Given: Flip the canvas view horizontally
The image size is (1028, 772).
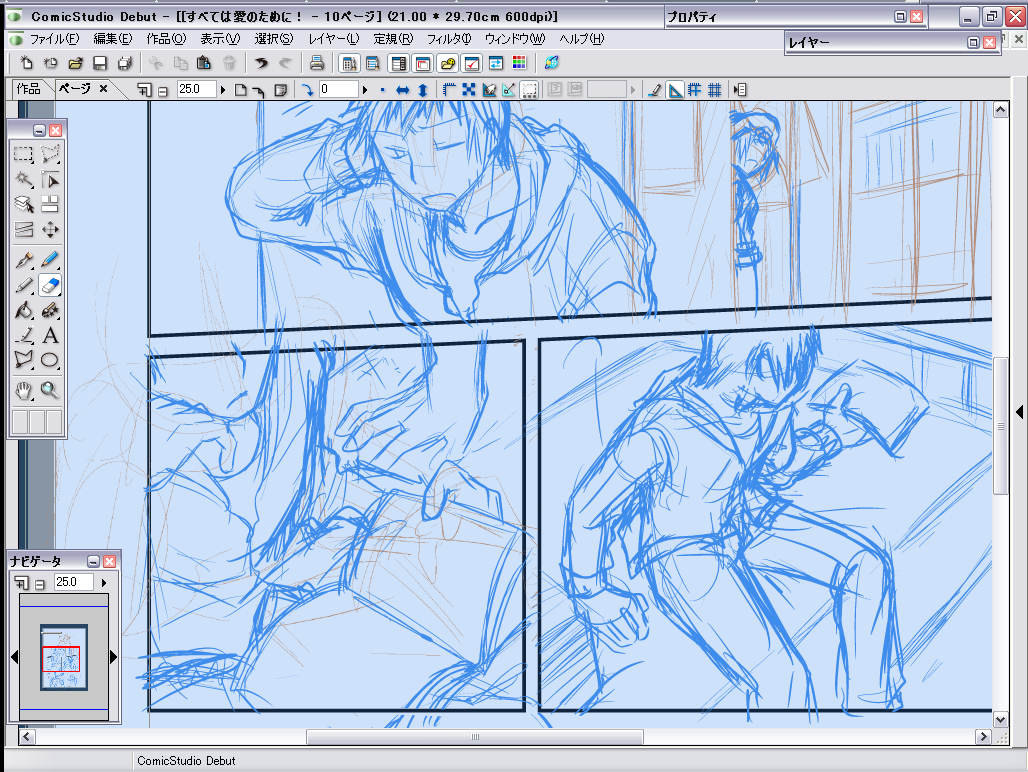Looking at the screenshot, I should click(403, 90).
